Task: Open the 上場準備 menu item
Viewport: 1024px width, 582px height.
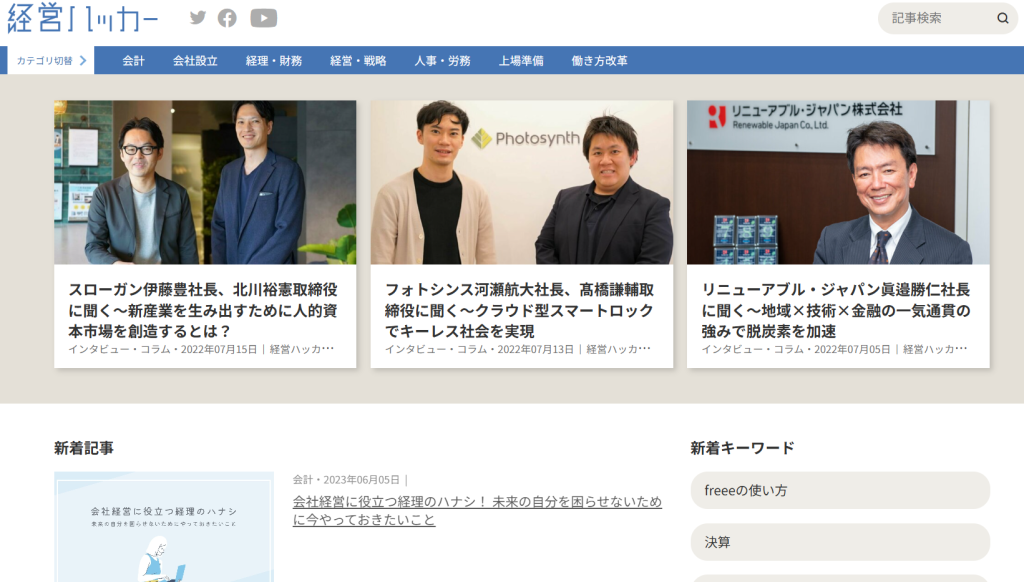Action: pos(521,61)
